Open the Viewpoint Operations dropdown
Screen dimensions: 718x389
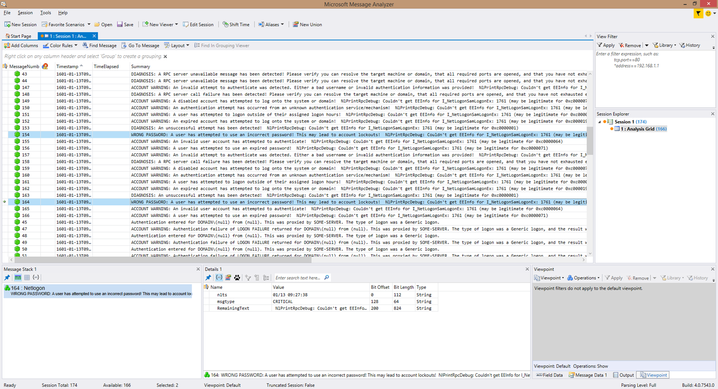click(x=583, y=278)
